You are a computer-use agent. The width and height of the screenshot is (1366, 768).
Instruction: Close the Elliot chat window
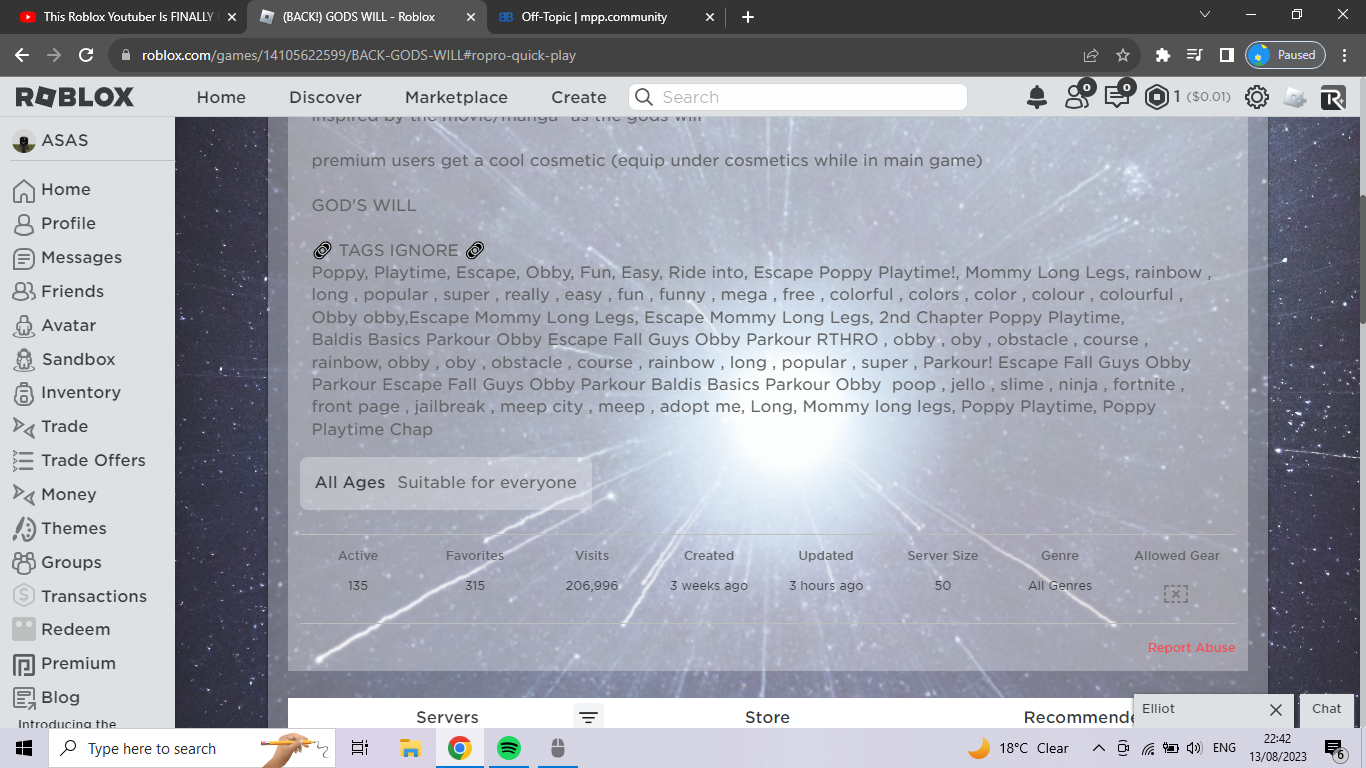pyautogui.click(x=1276, y=709)
